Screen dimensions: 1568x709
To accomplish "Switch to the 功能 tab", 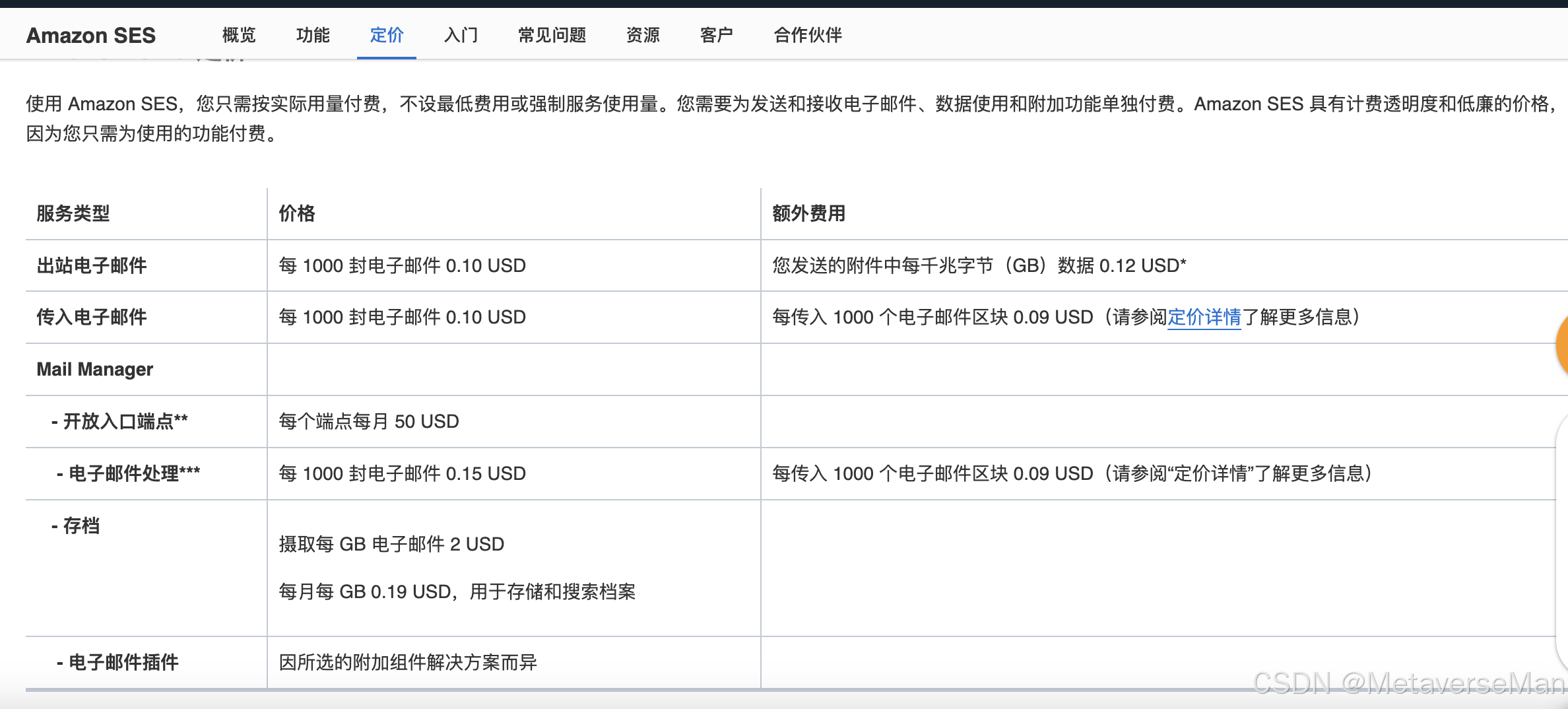I will [x=313, y=35].
